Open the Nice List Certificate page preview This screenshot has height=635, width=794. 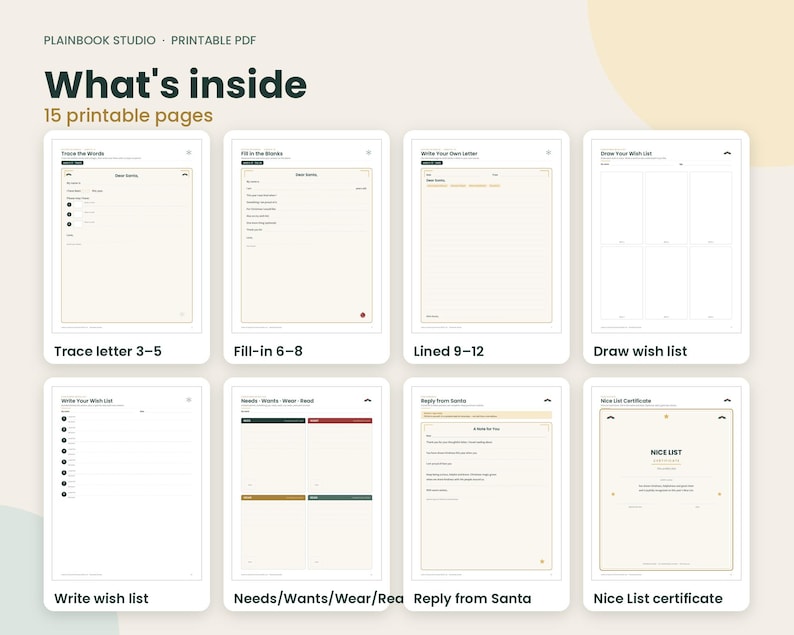666,483
